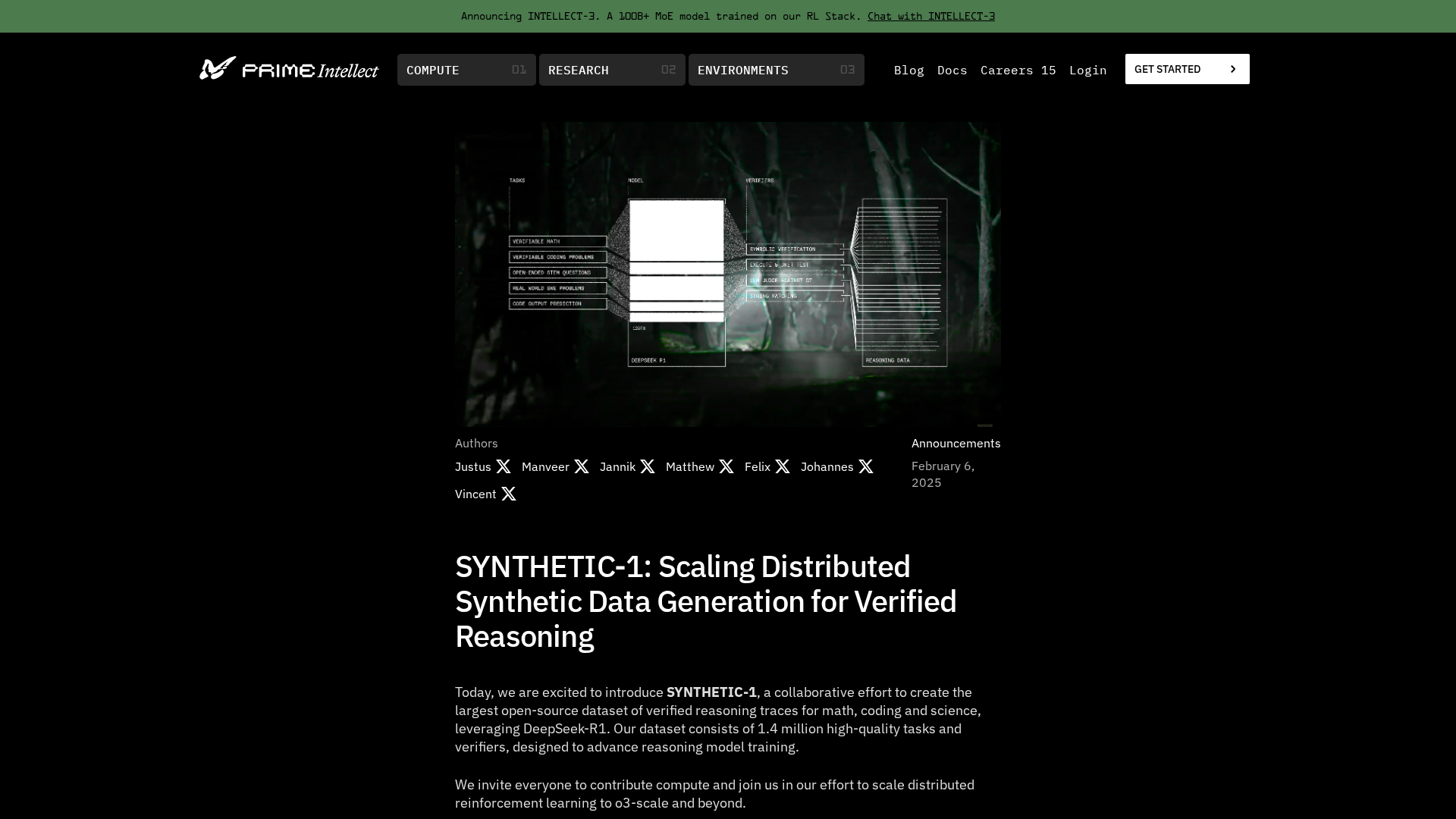
Task: Open Felix's X profile icon
Action: coord(783,466)
